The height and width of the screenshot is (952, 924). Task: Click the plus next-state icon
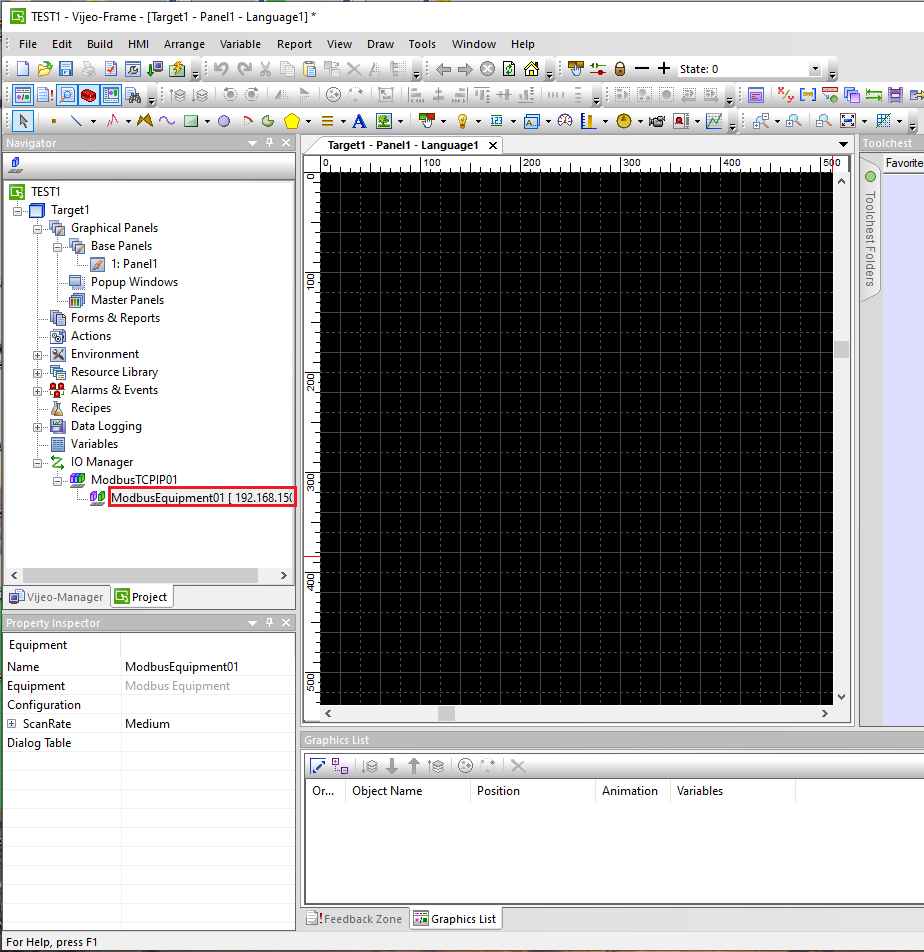[x=664, y=69]
